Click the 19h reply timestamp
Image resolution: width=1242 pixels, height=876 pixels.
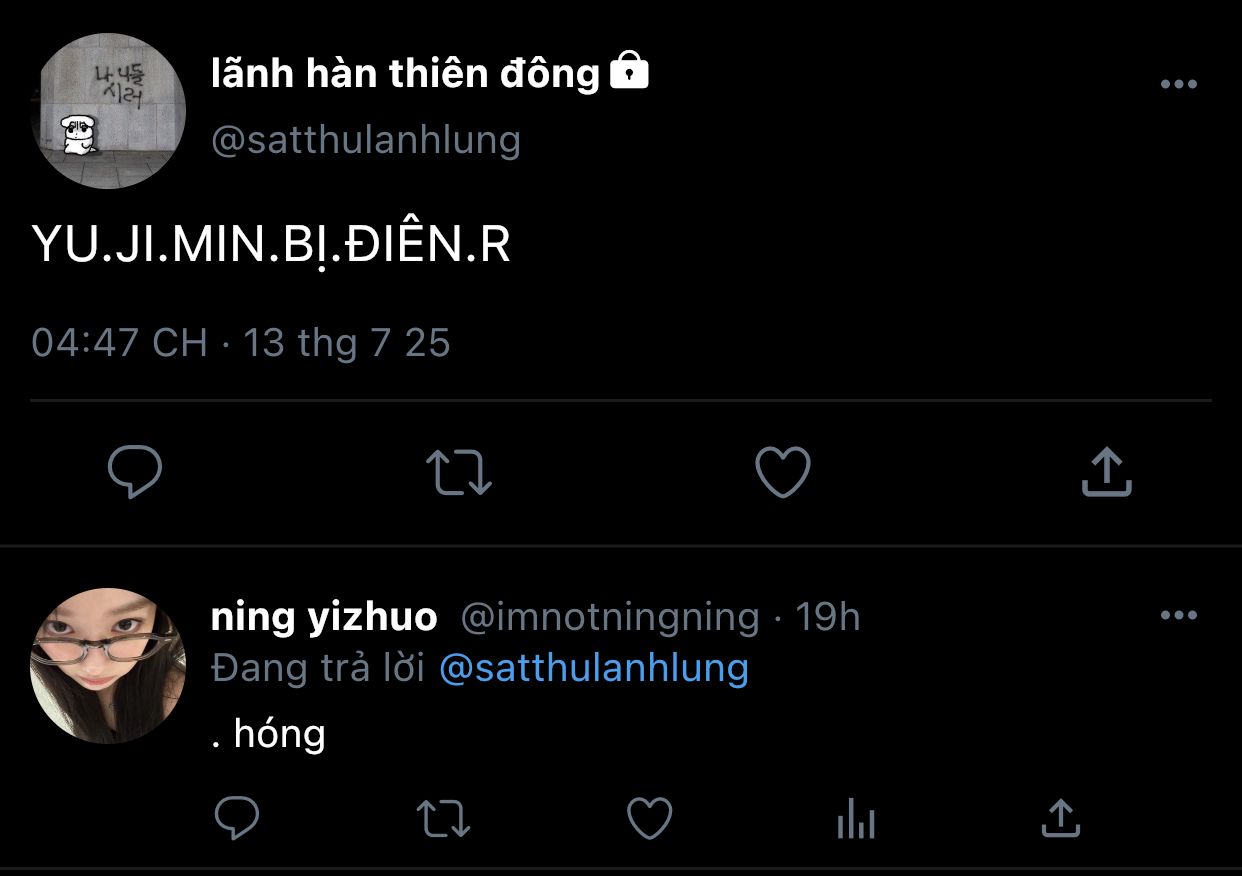tap(827, 617)
